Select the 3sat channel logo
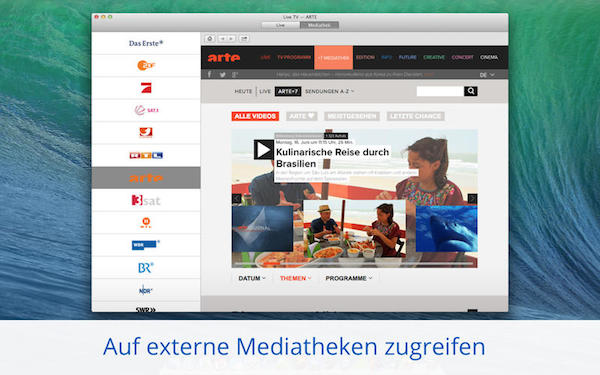 coord(146,200)
